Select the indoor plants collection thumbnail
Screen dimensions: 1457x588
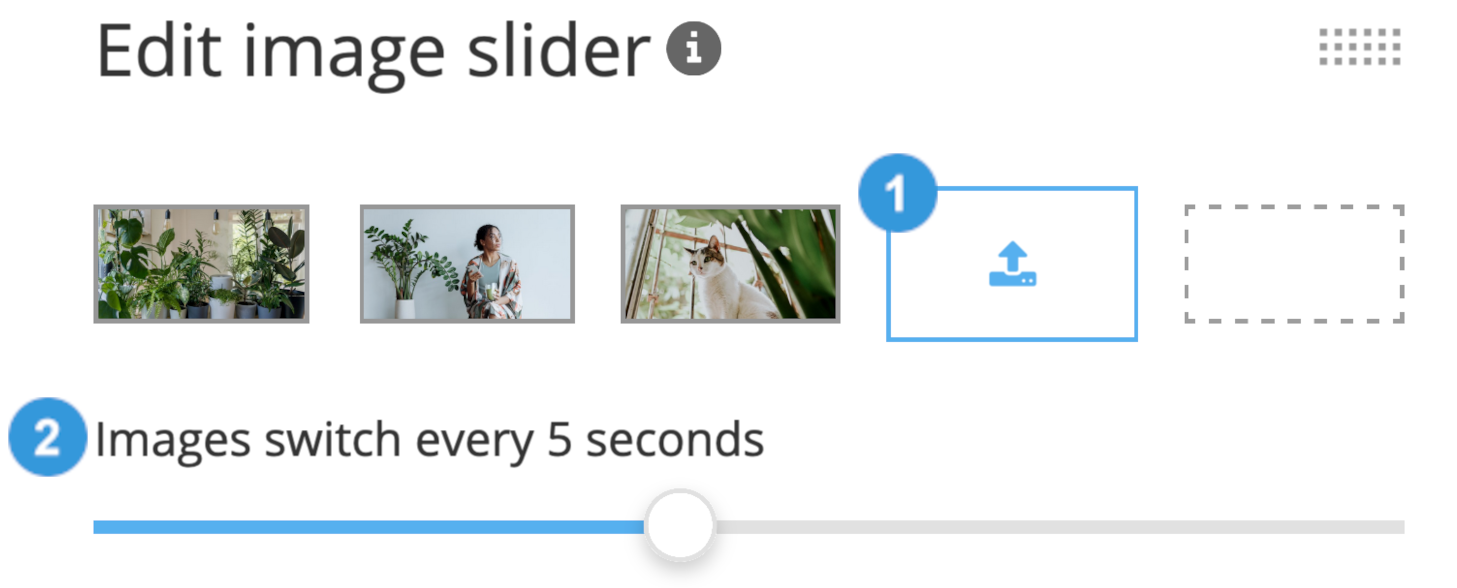[201, 264]
